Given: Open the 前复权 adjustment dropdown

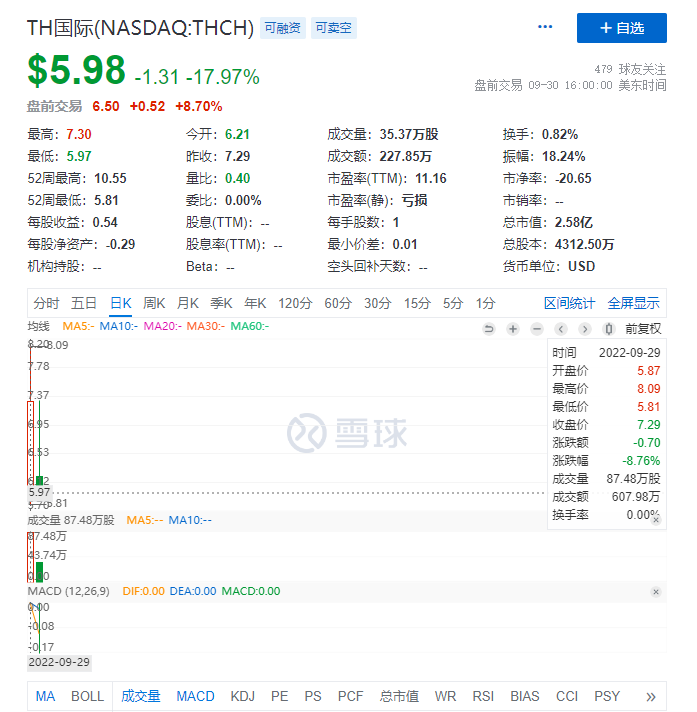Looking at the screenshot, I should point(643,329).
